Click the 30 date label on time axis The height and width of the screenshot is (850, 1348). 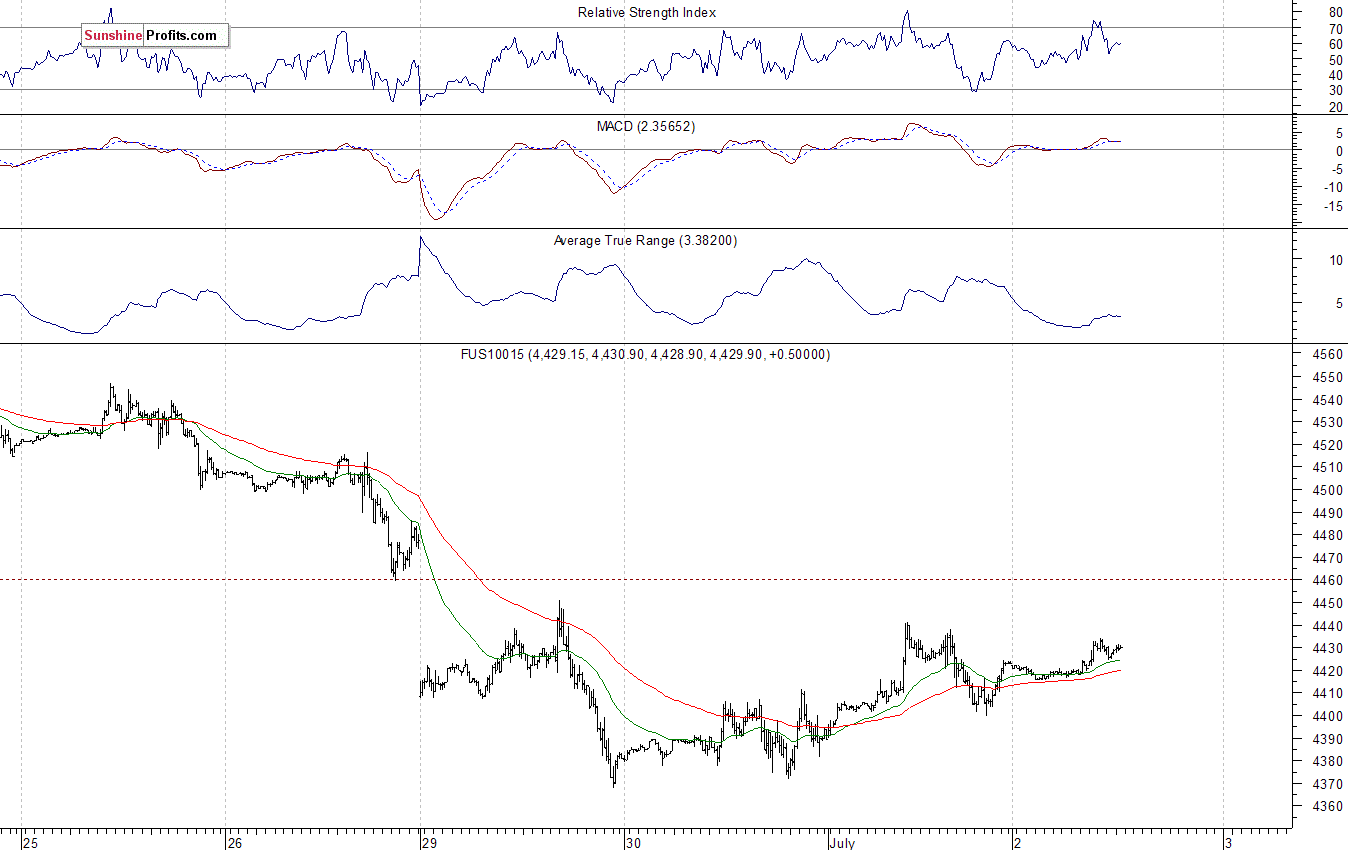633,843
